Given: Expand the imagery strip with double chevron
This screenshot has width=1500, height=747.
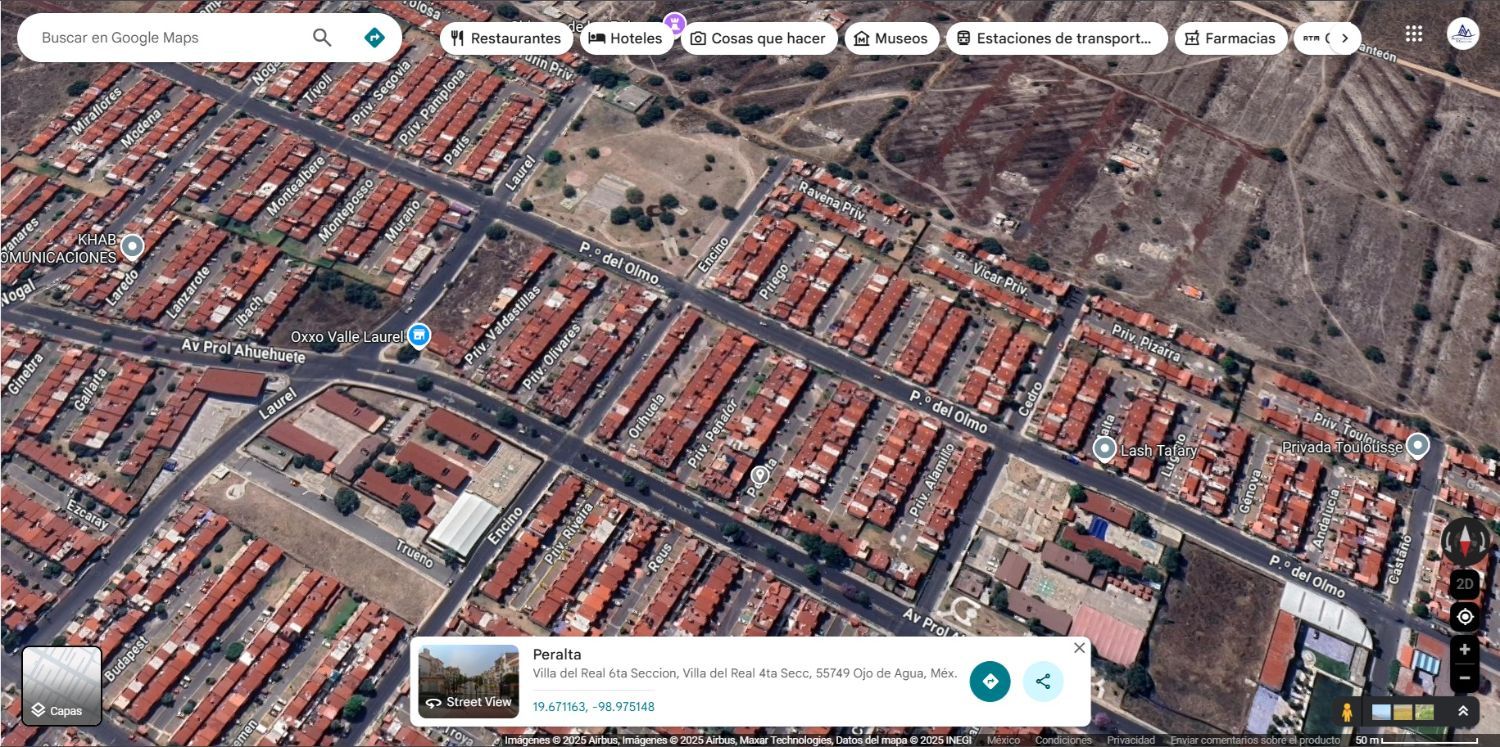Looking at the screenshot, I should point(1463,712).
